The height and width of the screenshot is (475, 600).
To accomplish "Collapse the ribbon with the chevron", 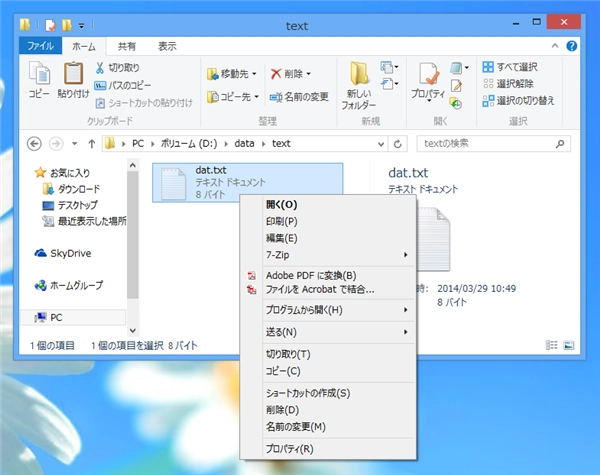I will [x=555, y=46].
